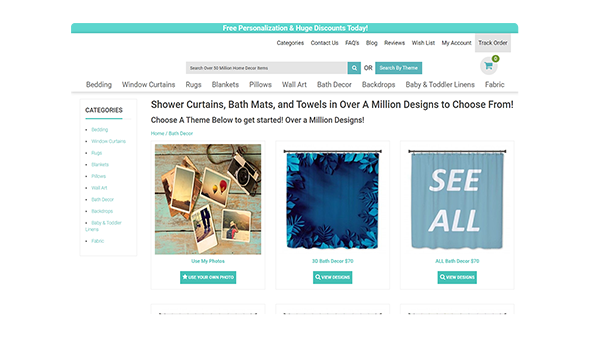Click the magnifier search button

[354, 68]
